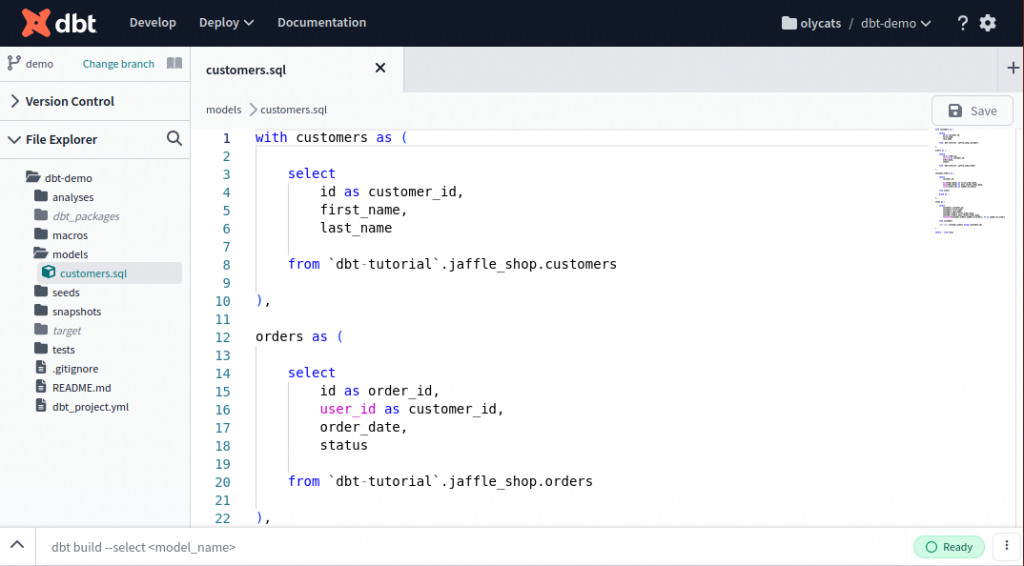
Task: Open customers.sql in the file tree
Action: [x=93, y=273]
